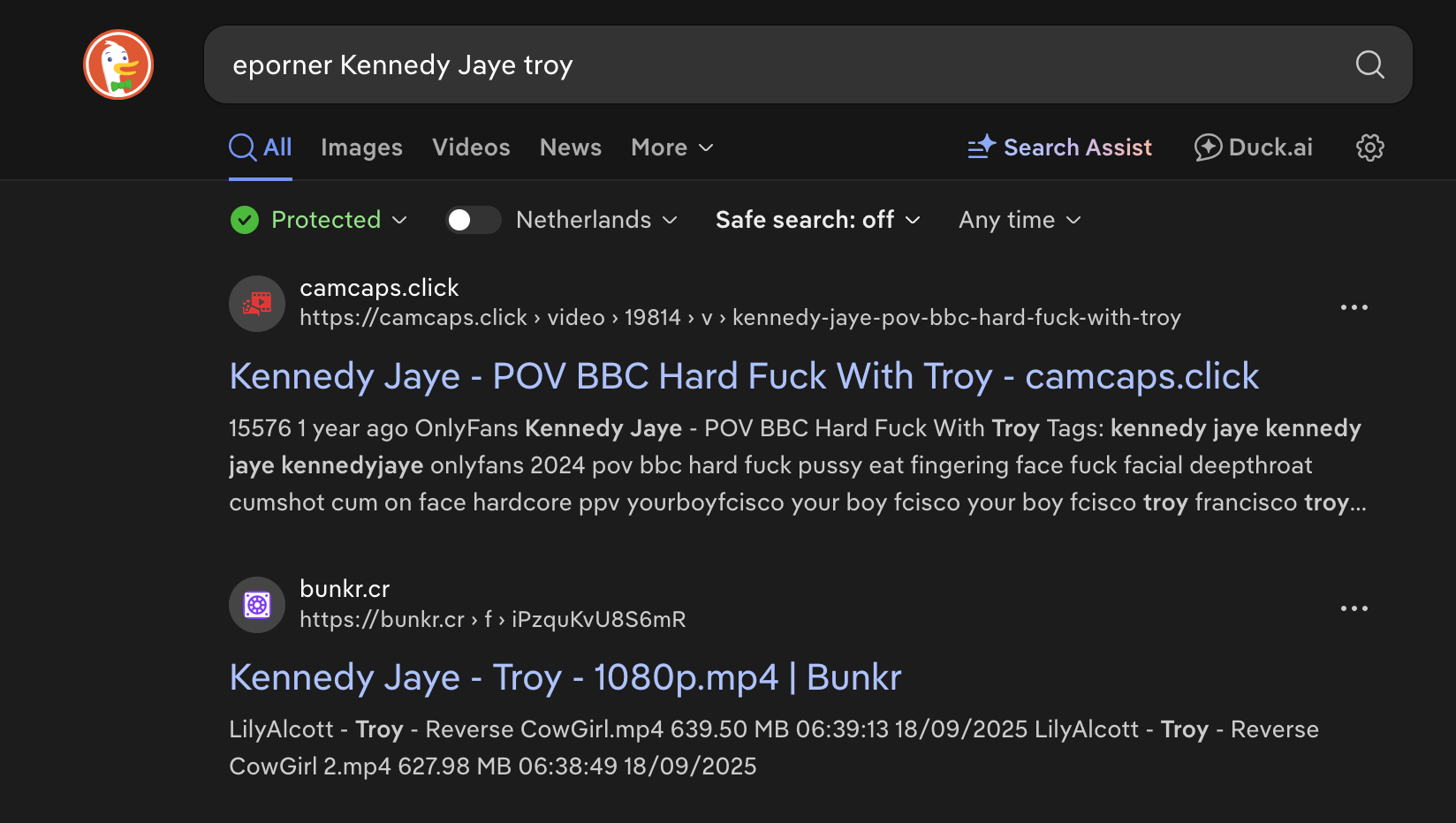Open the Bunkr 1080p.mp4 result title link
This screenshot has width=1456, height=823.
click(x=565, y=677)
